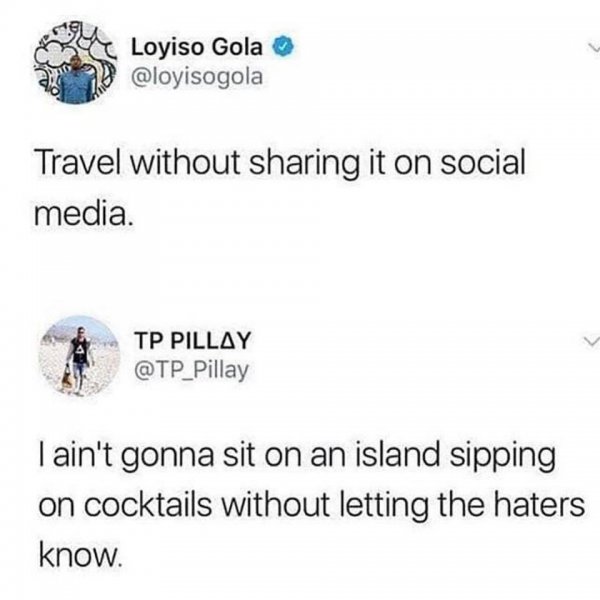The width and height of the screenshot is (600, 600).
Task: Open the Loyiso Gola display name
Action: (x=197, y=47)
